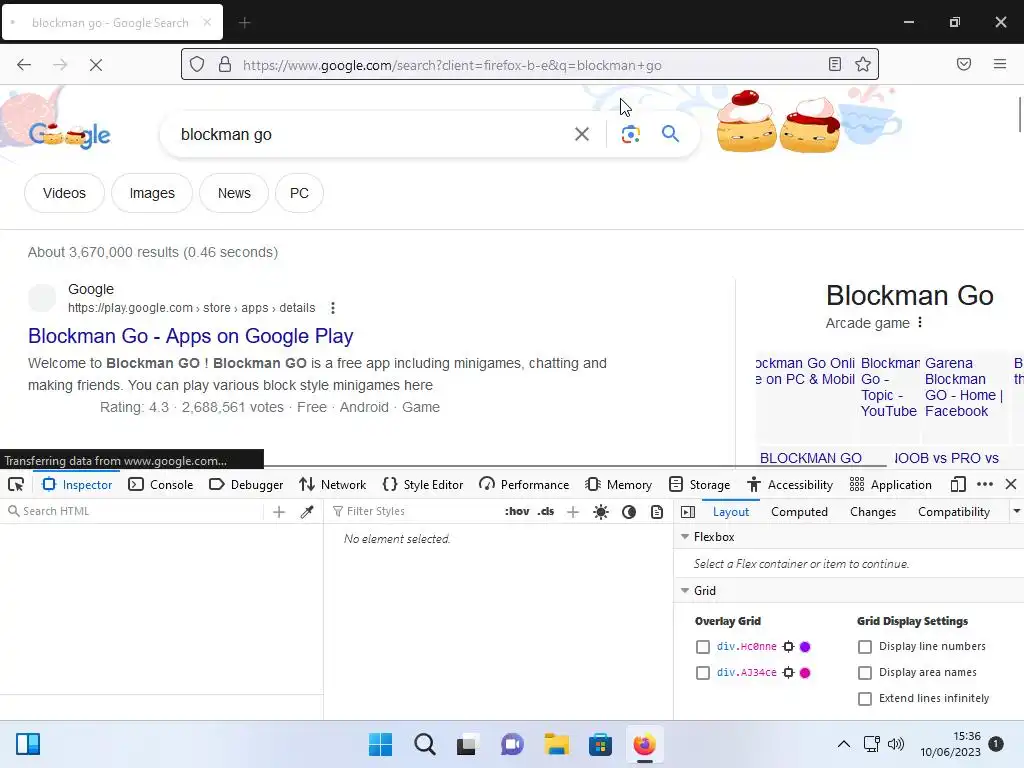The image size is (1024, 768).
Task: Open File Explorer from the taskbar
Action: (556, 744)
